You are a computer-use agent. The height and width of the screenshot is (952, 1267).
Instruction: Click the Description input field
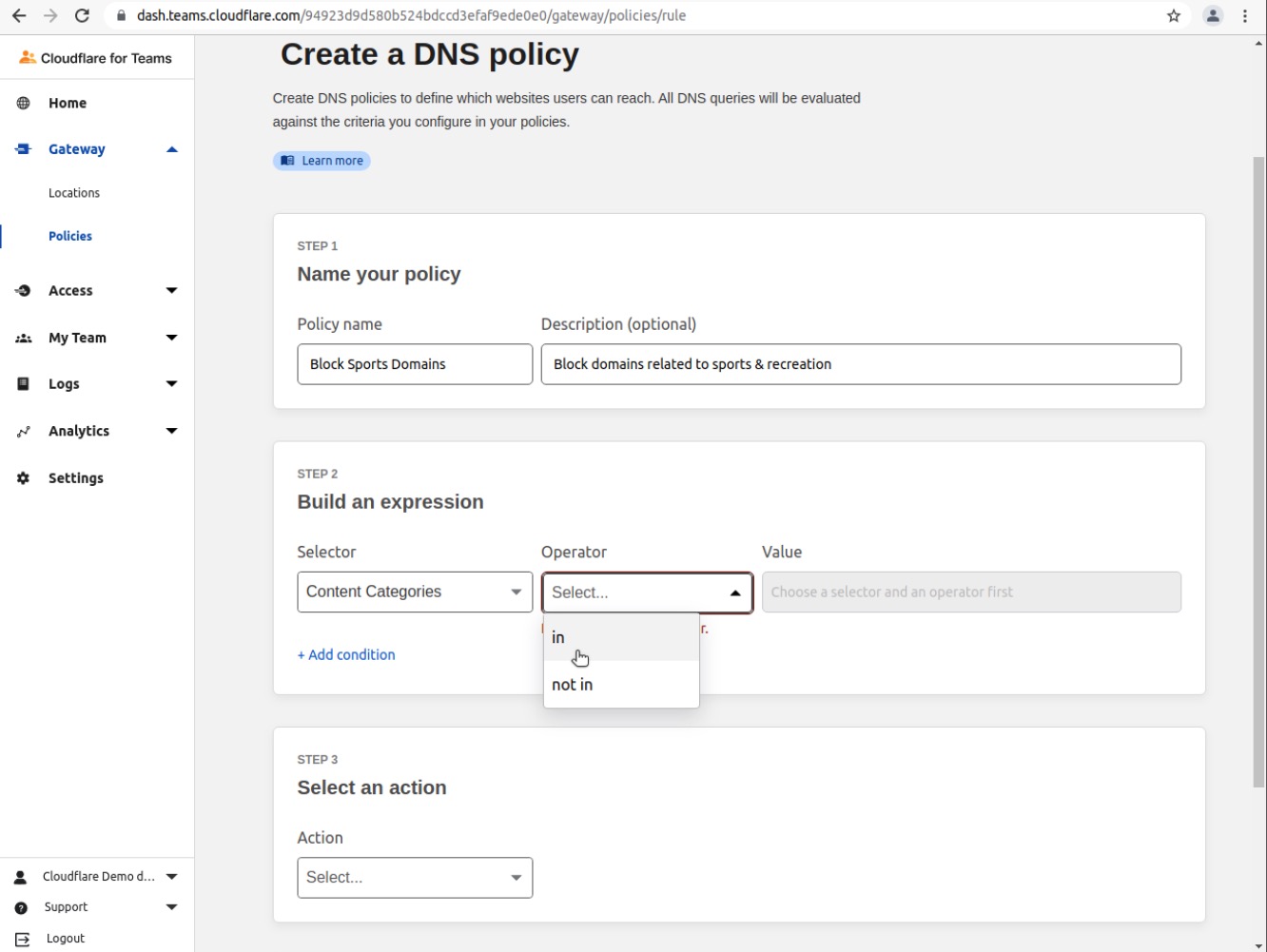861,364
